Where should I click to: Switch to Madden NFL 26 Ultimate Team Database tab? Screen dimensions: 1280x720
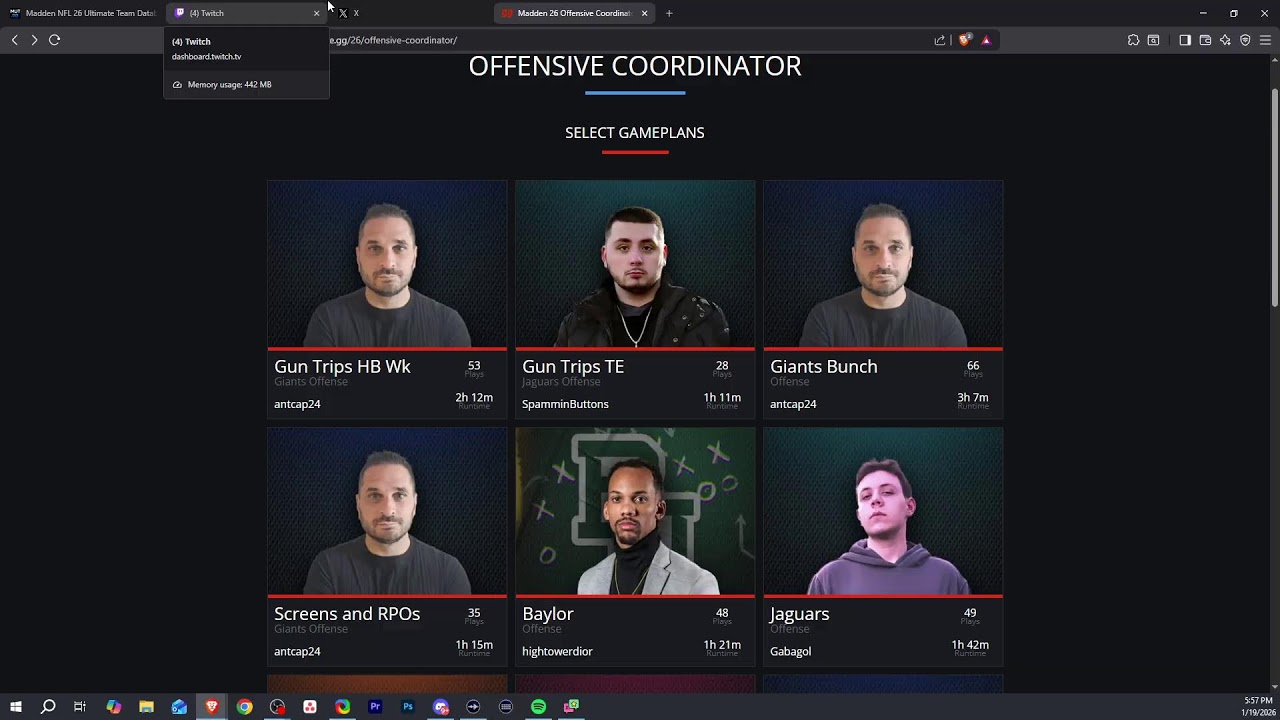(83, 13)
